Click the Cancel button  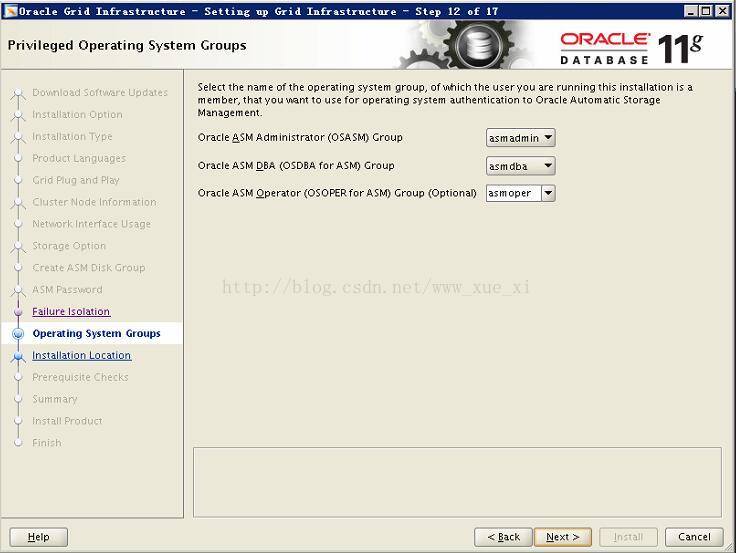coord(694,537)
